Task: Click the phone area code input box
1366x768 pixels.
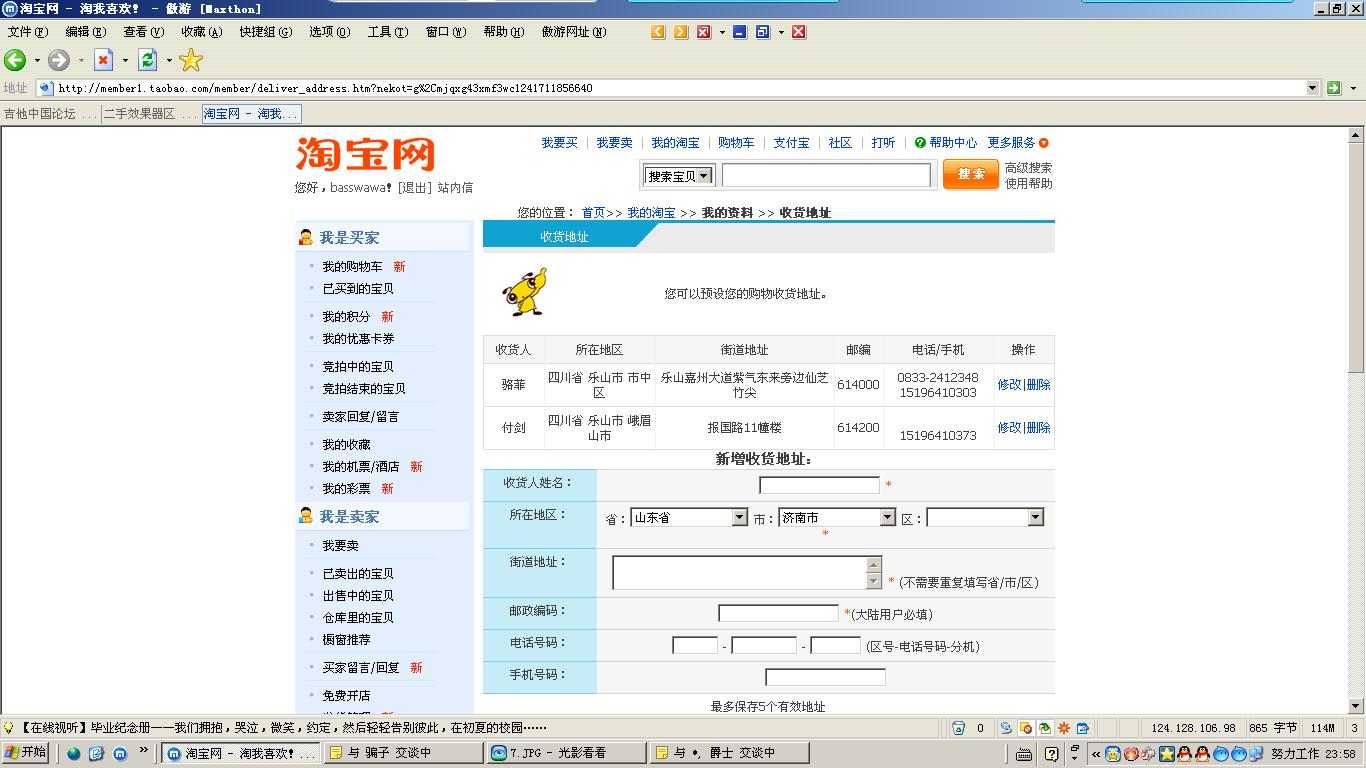Action: click(x=695, y=646)
